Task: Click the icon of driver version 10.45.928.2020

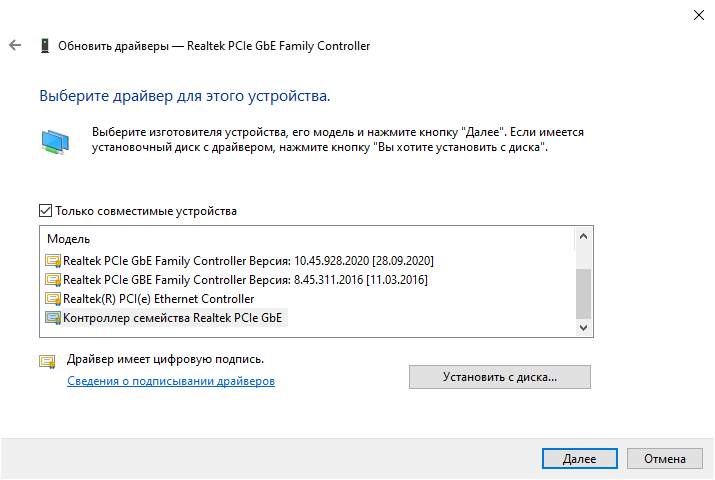Action: click(x=54, y=261)
